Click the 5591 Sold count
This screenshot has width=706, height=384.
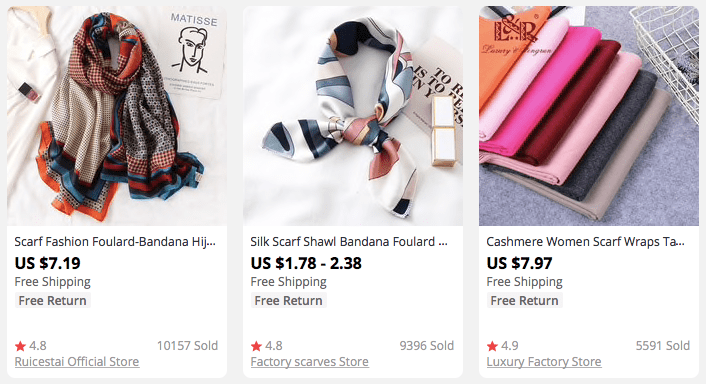tap(663, 346)
